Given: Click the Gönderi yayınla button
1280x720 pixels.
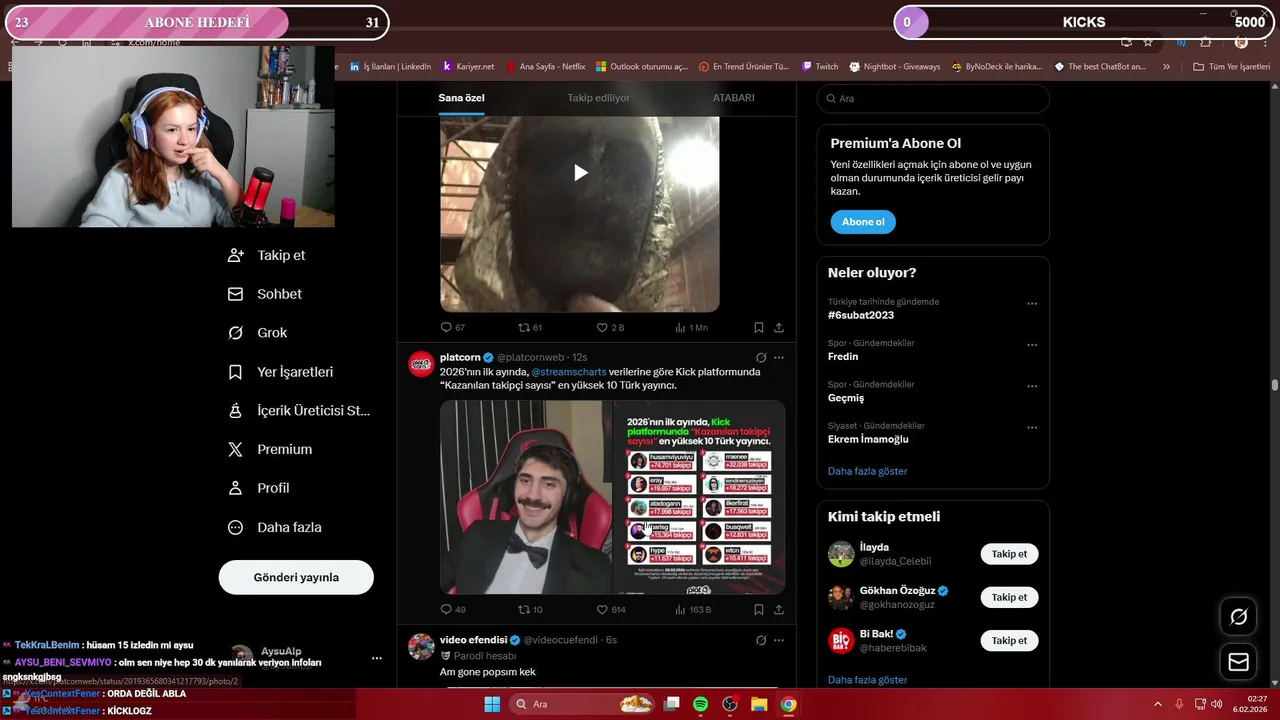Looking at the screenshot, I should tap(296, 577).
